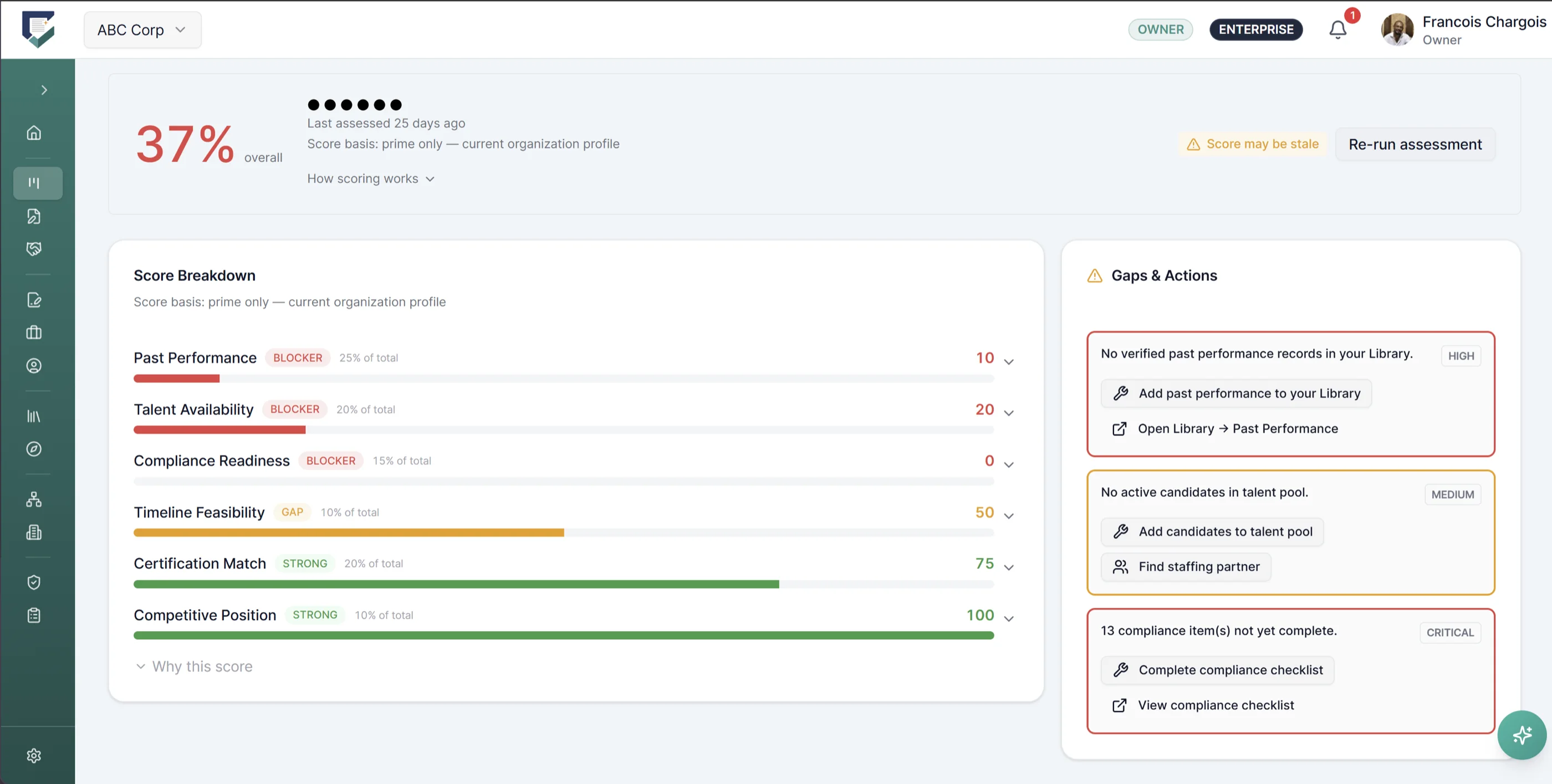Click the building sidebar icon

[x=34, y=532]
